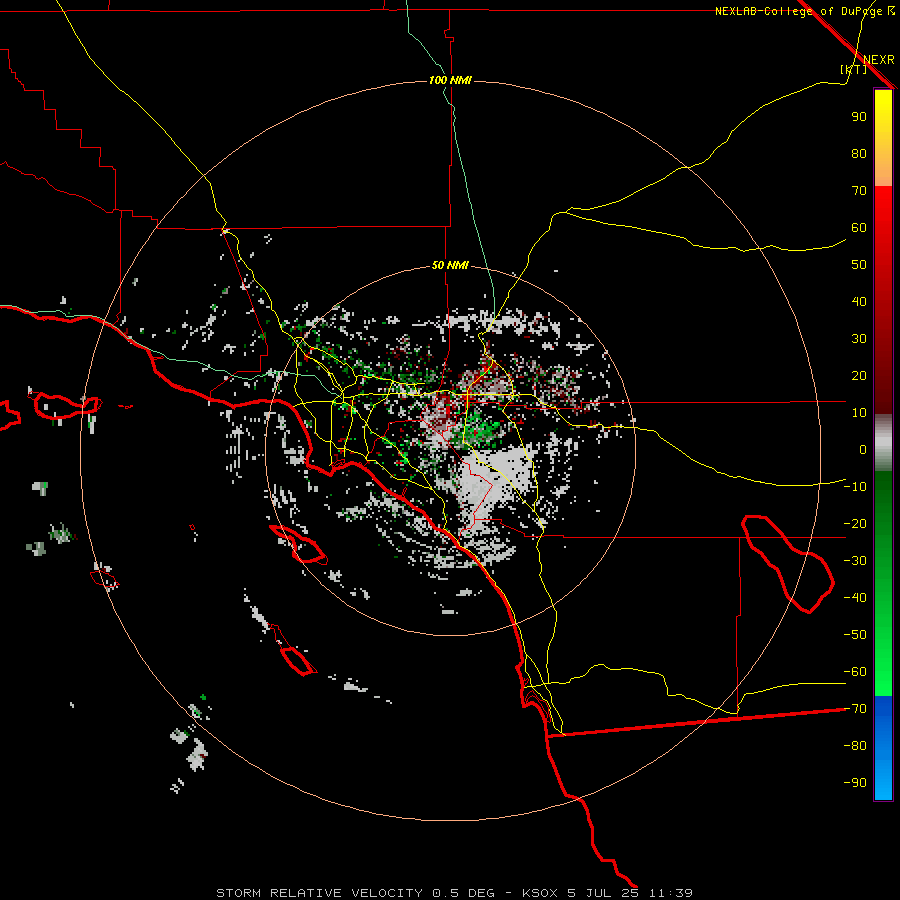
Task: Click the 100 NMI range ring label
Action: point(450,80)
